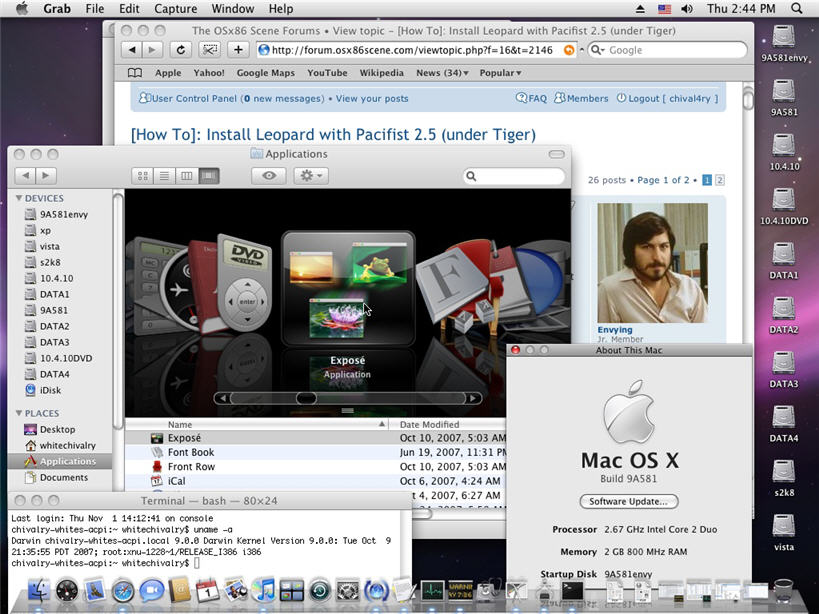Click the Safari URL address field
Viewport: 819px width, 614px height.
(417, 50)
